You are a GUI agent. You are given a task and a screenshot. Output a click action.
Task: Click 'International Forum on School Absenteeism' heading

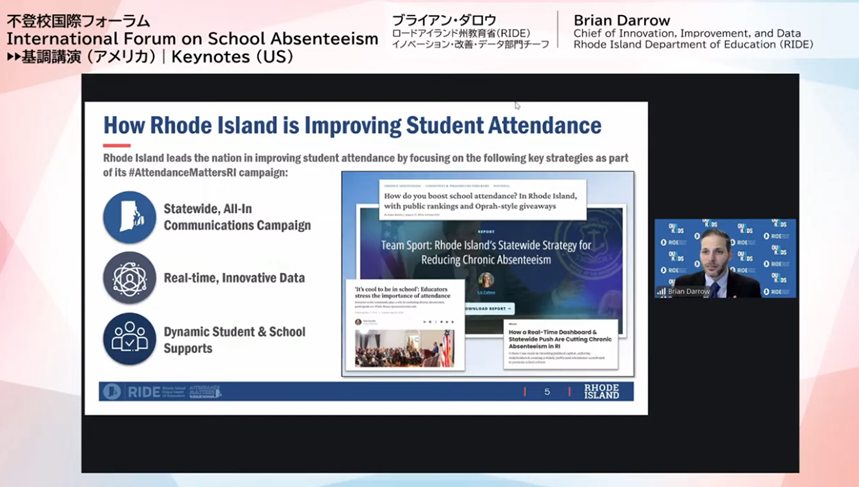(x=192, y=39)
